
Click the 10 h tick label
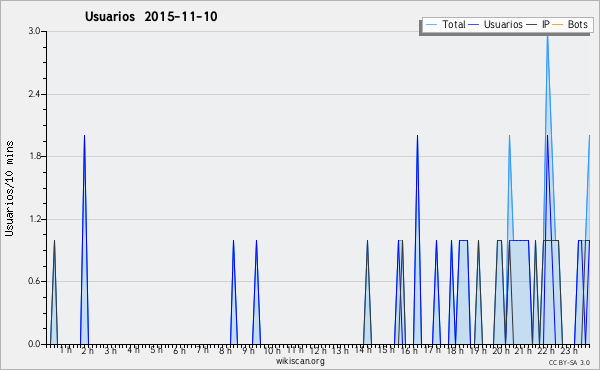click(x=271, y=350)
